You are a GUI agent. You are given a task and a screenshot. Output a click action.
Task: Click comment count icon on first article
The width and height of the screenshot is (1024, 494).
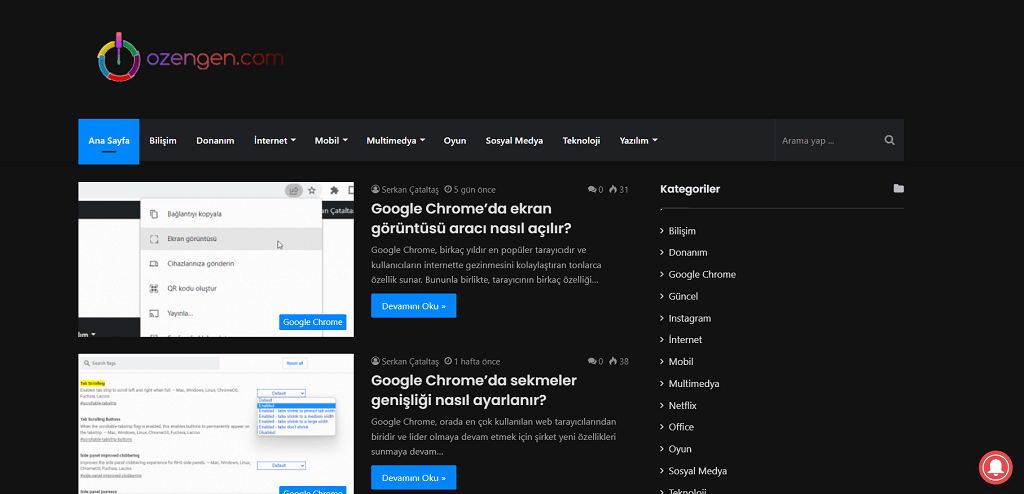click(592, 190)
